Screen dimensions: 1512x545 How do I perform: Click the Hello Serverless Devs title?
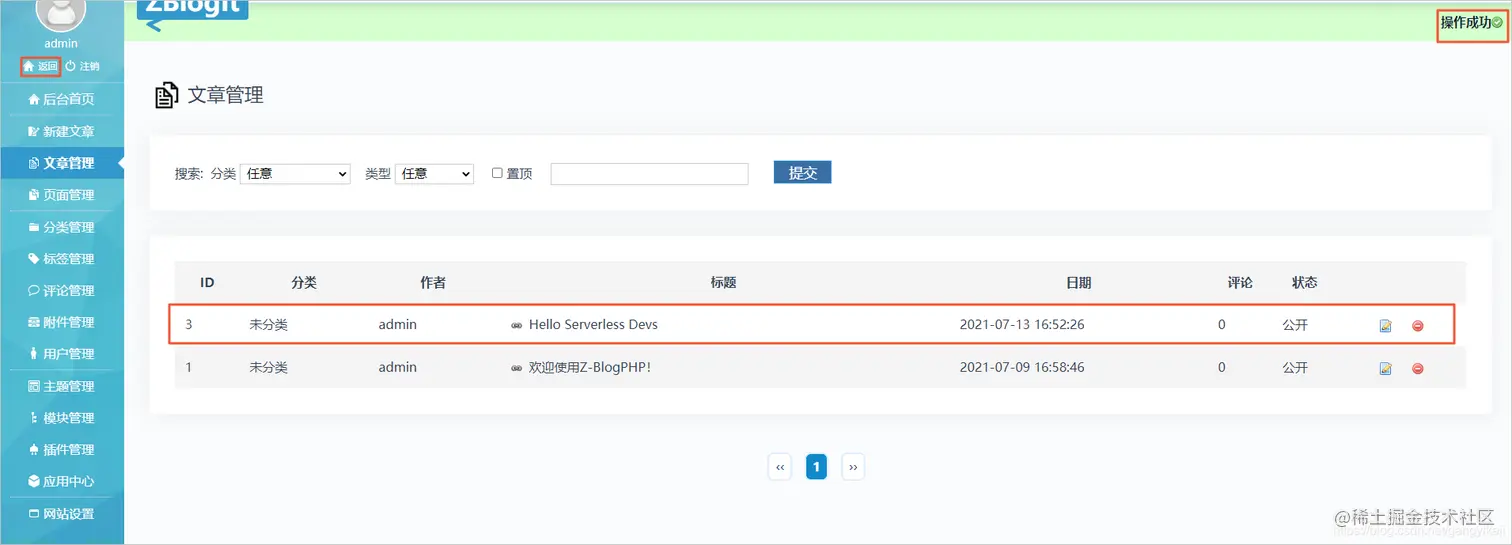[593, 325]
